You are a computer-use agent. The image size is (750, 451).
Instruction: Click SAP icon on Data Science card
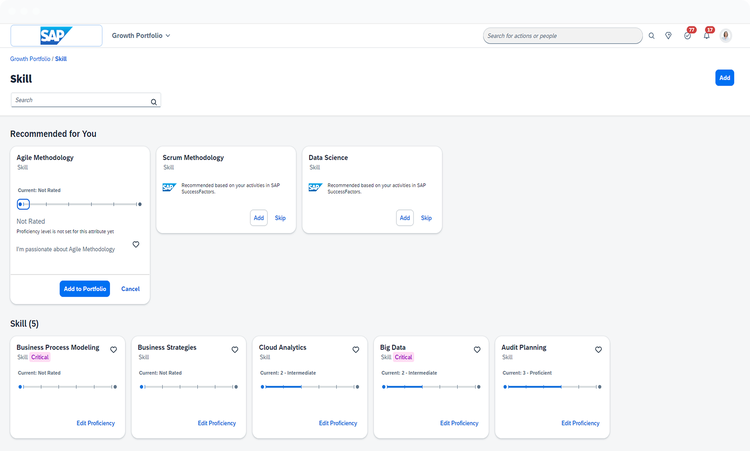(x=315, y=187)
